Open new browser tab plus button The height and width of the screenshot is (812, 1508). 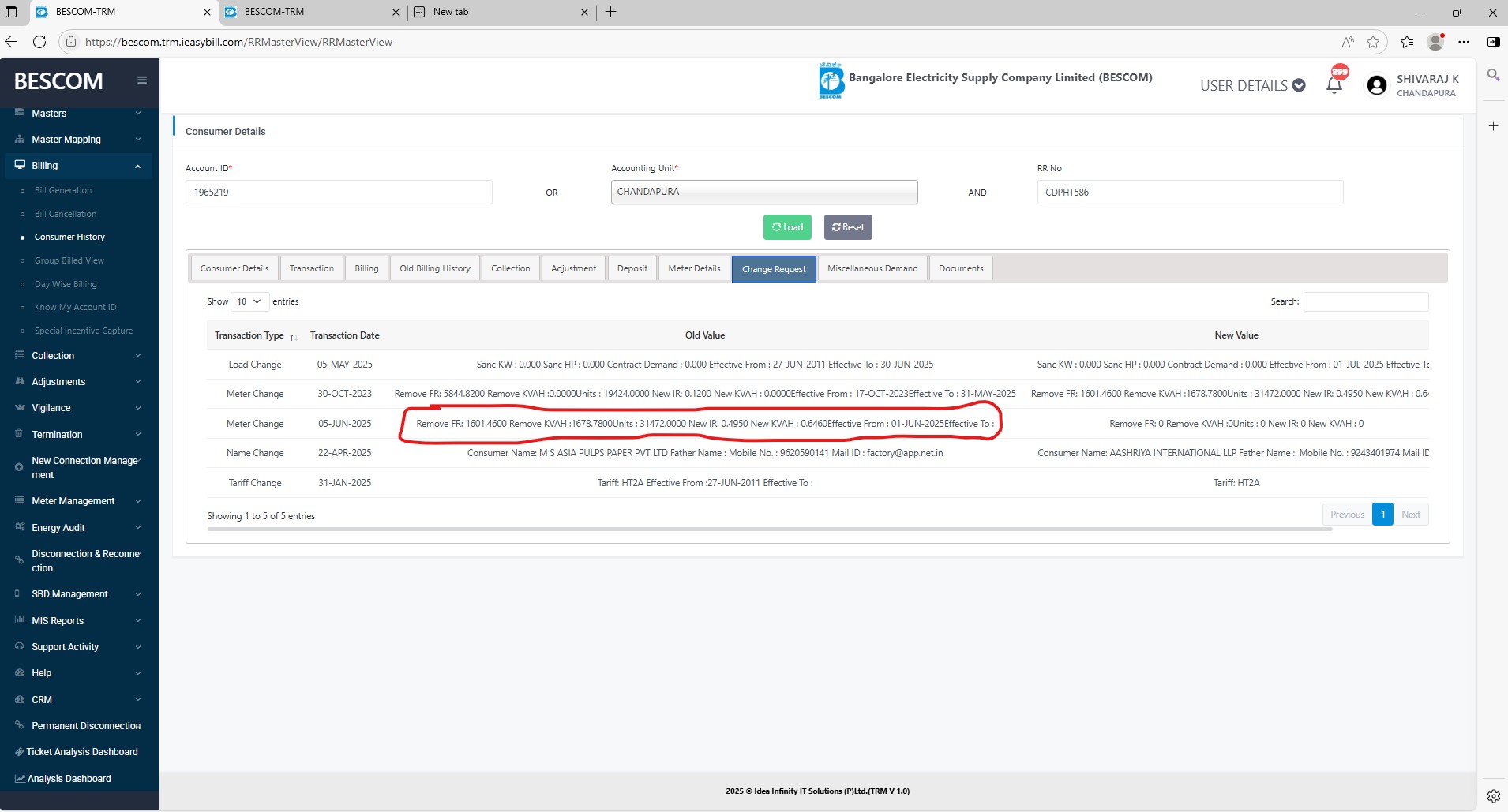pos(610,12)
